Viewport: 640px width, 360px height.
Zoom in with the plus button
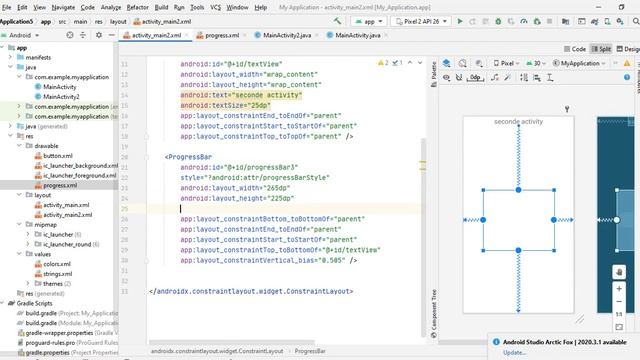point(619,289)
